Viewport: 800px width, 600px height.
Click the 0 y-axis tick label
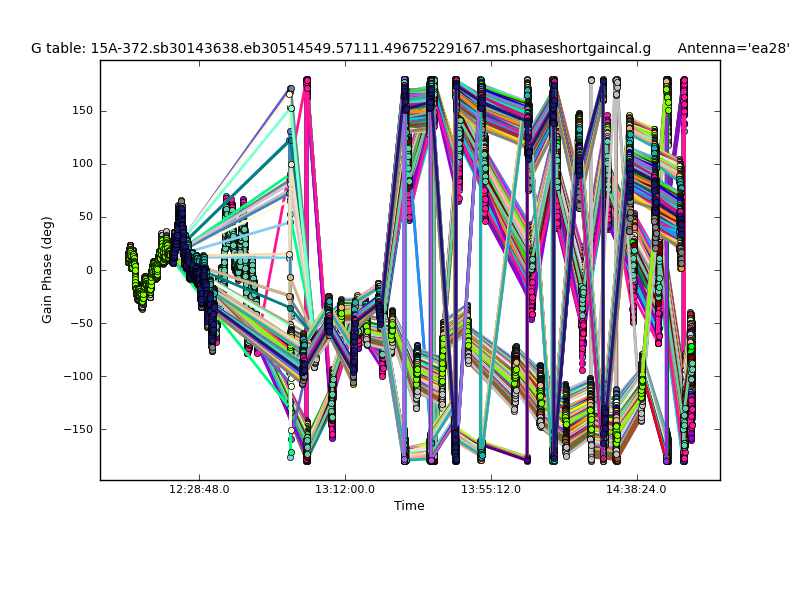coord(89,270)
